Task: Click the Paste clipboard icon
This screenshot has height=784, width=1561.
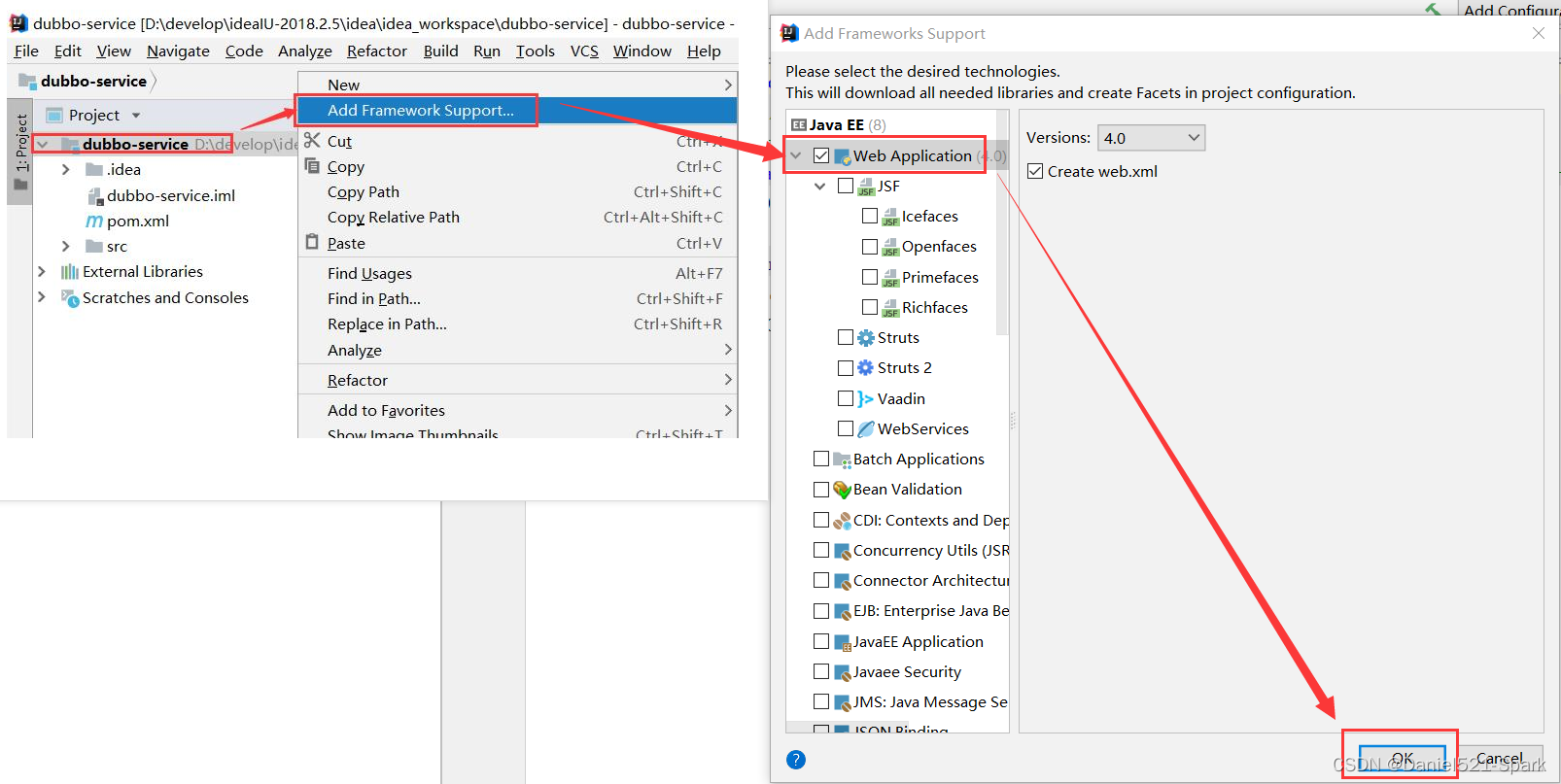Action: click(x=312, y=242)
